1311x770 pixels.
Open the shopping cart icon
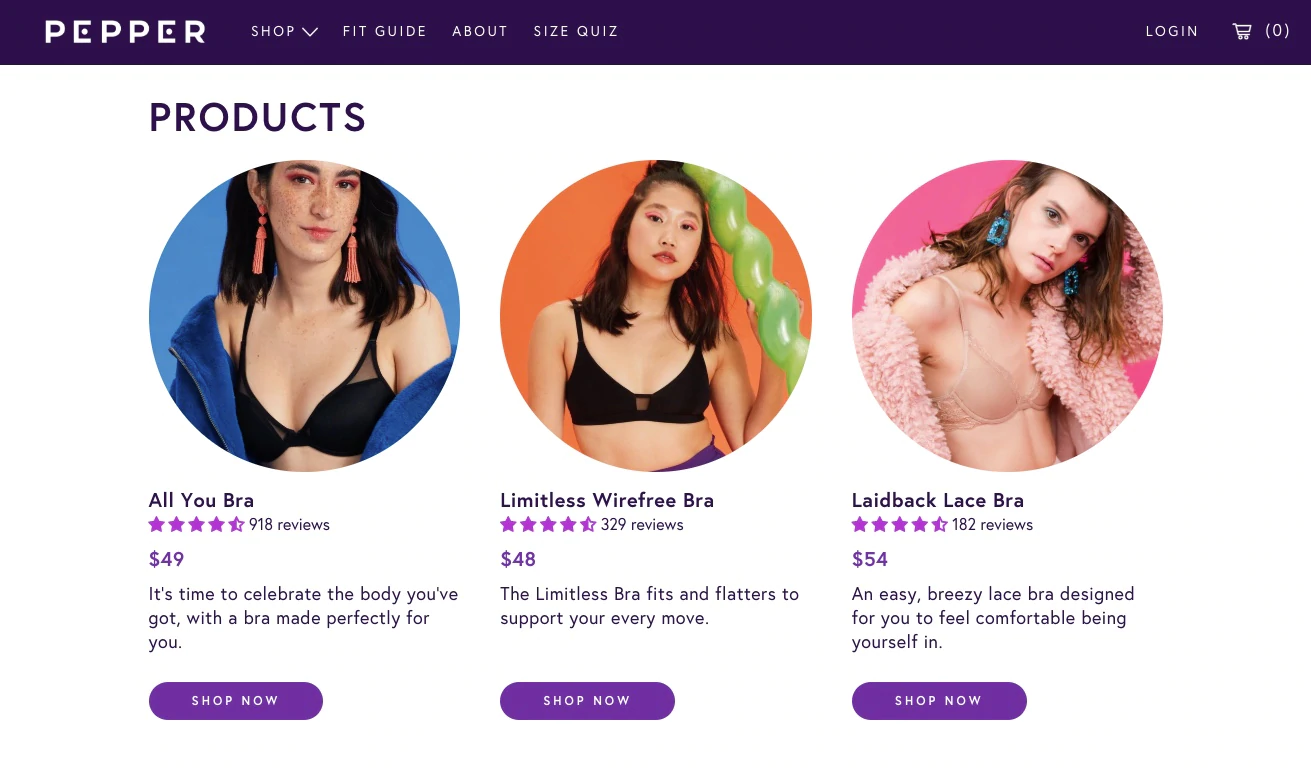pyautogui.click(x=1242, y=31)
